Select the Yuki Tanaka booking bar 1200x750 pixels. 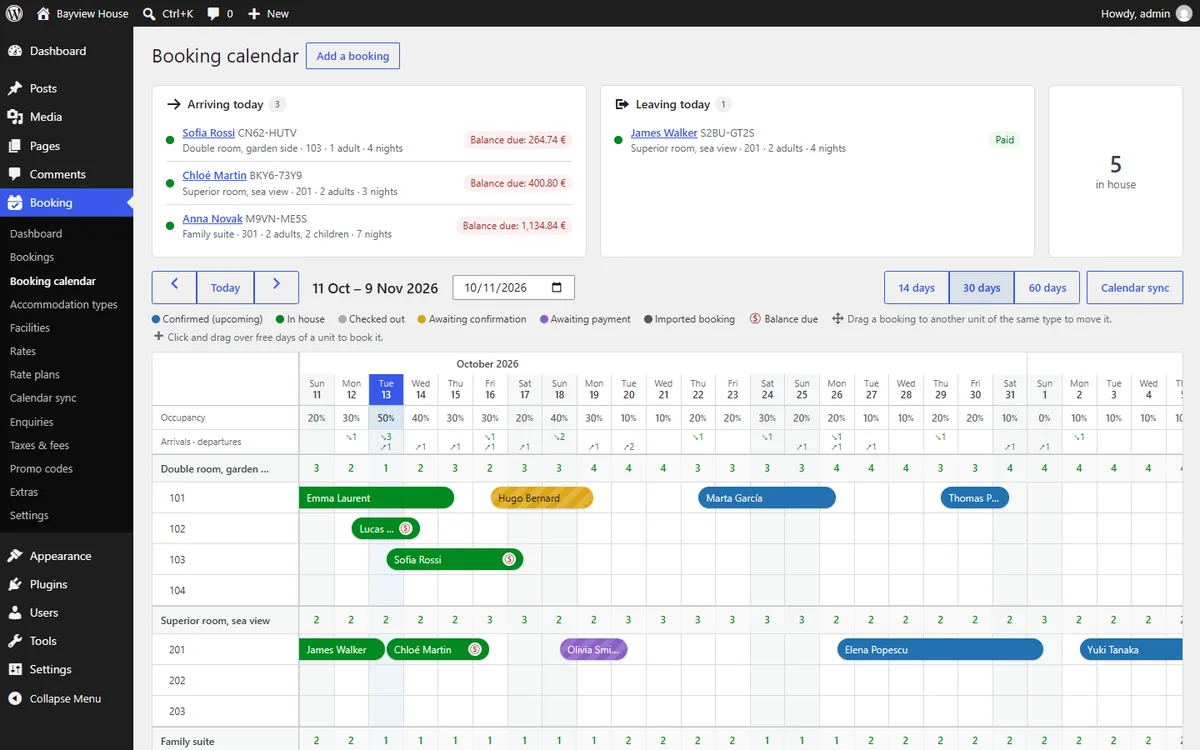coord(1131,650)
